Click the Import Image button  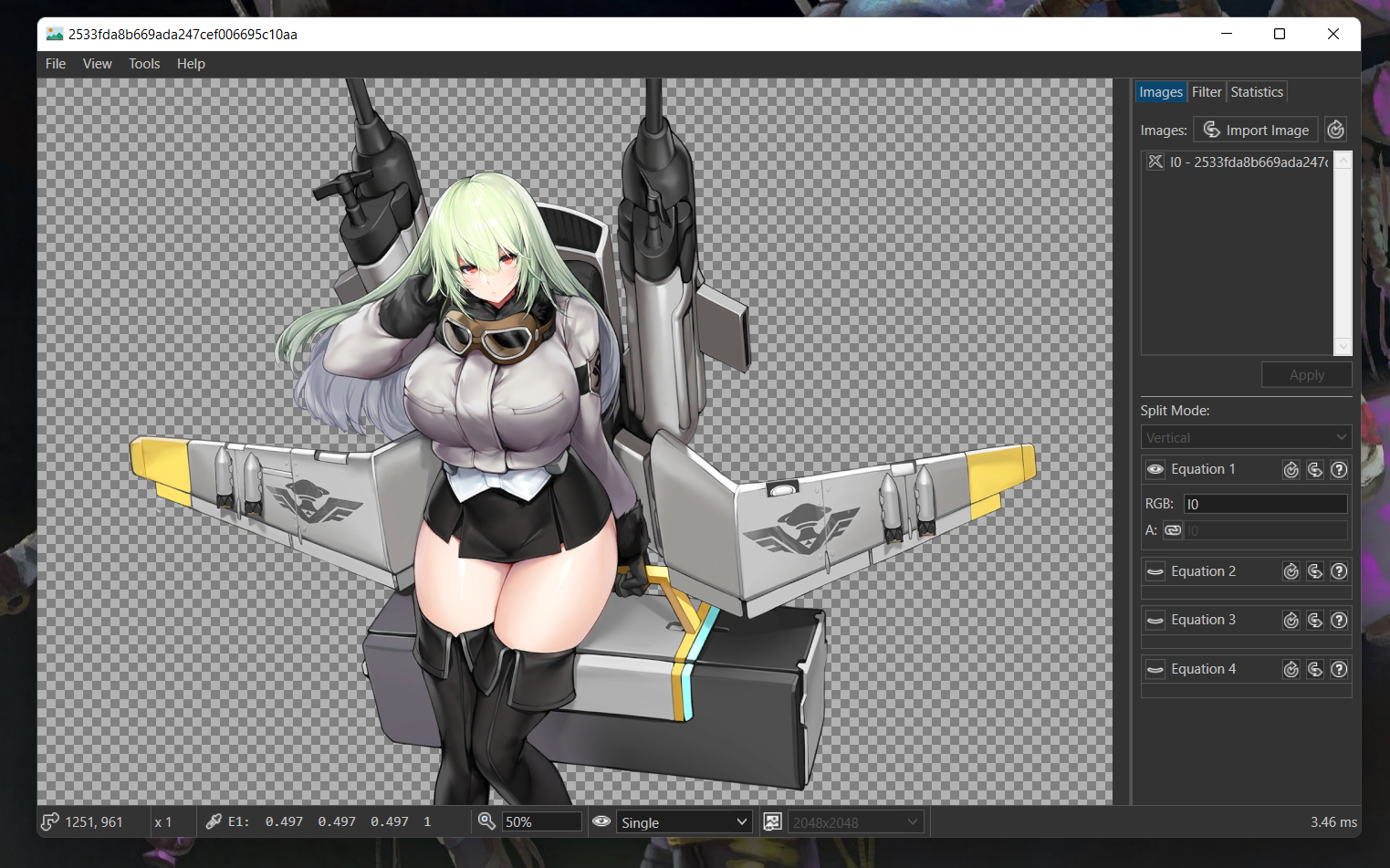click(x=1255, y=130)
